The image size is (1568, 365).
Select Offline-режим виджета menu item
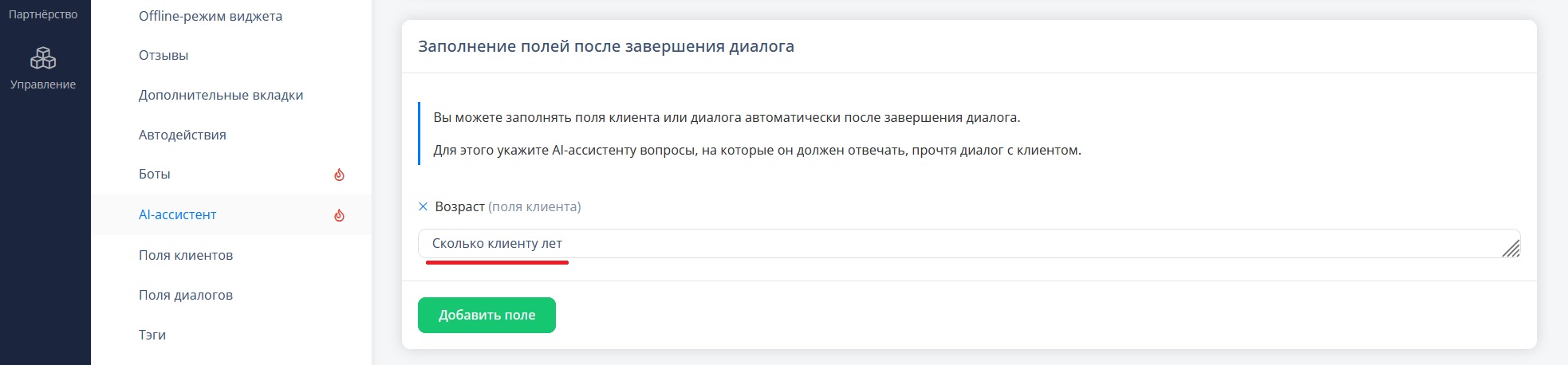(x=211, y=16)
